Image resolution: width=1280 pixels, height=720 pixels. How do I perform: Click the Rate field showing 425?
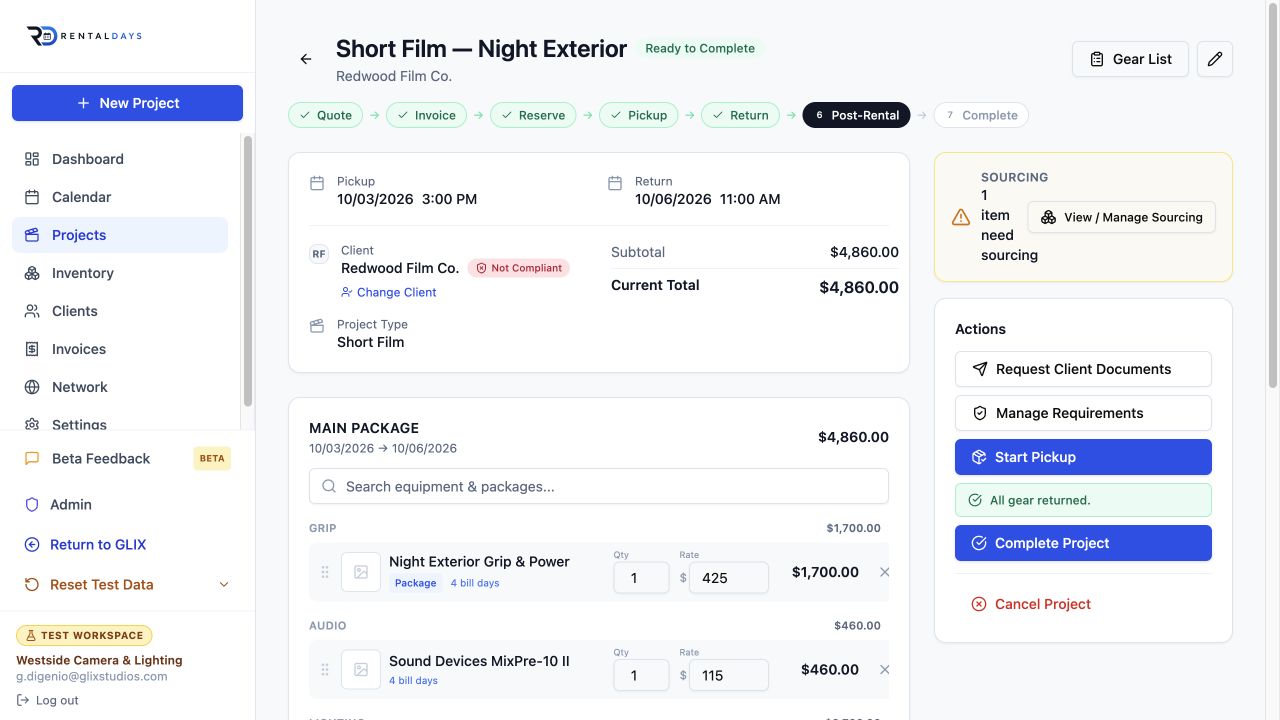pos(729,577)
